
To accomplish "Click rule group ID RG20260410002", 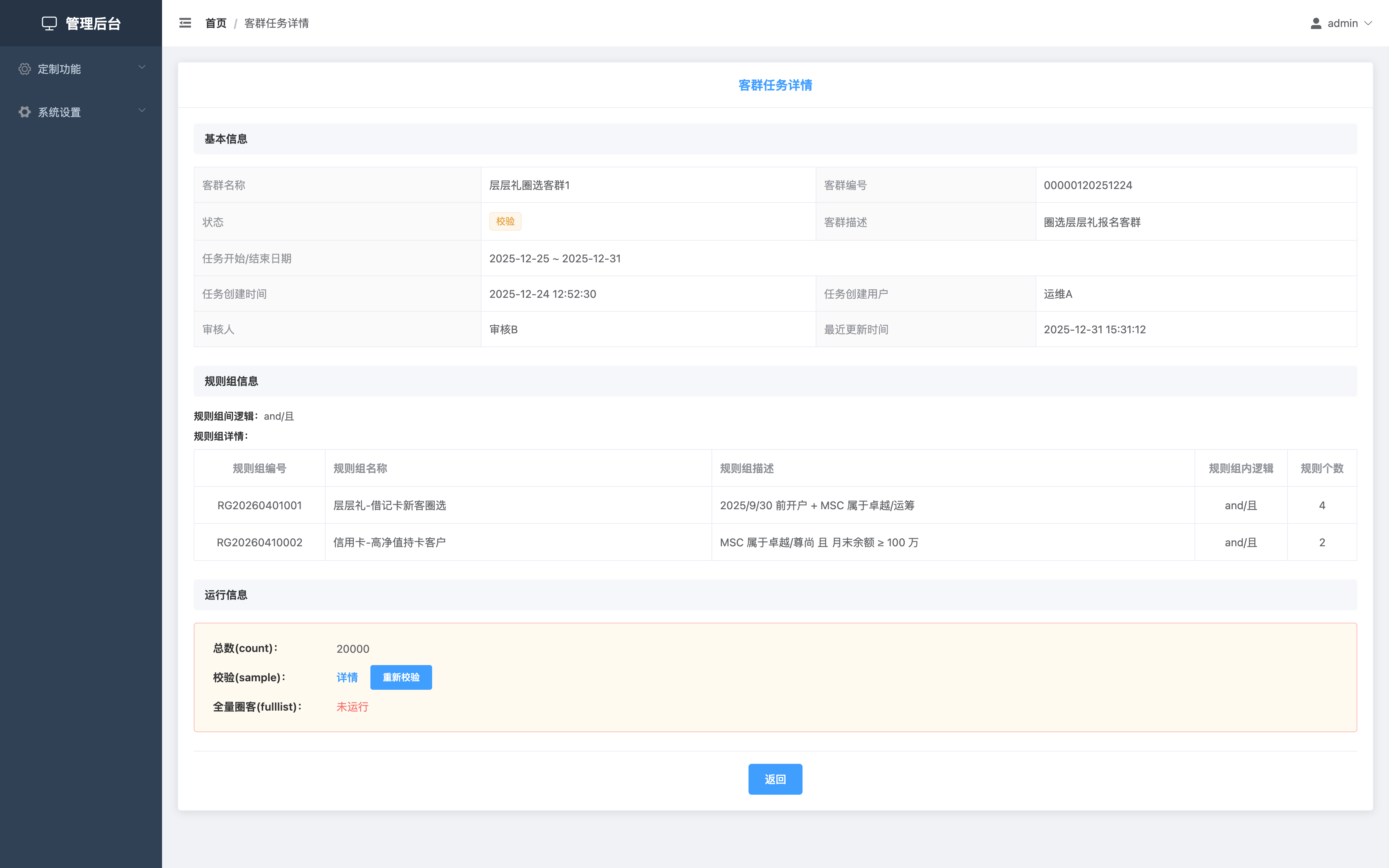I will [x=259, y=542].
